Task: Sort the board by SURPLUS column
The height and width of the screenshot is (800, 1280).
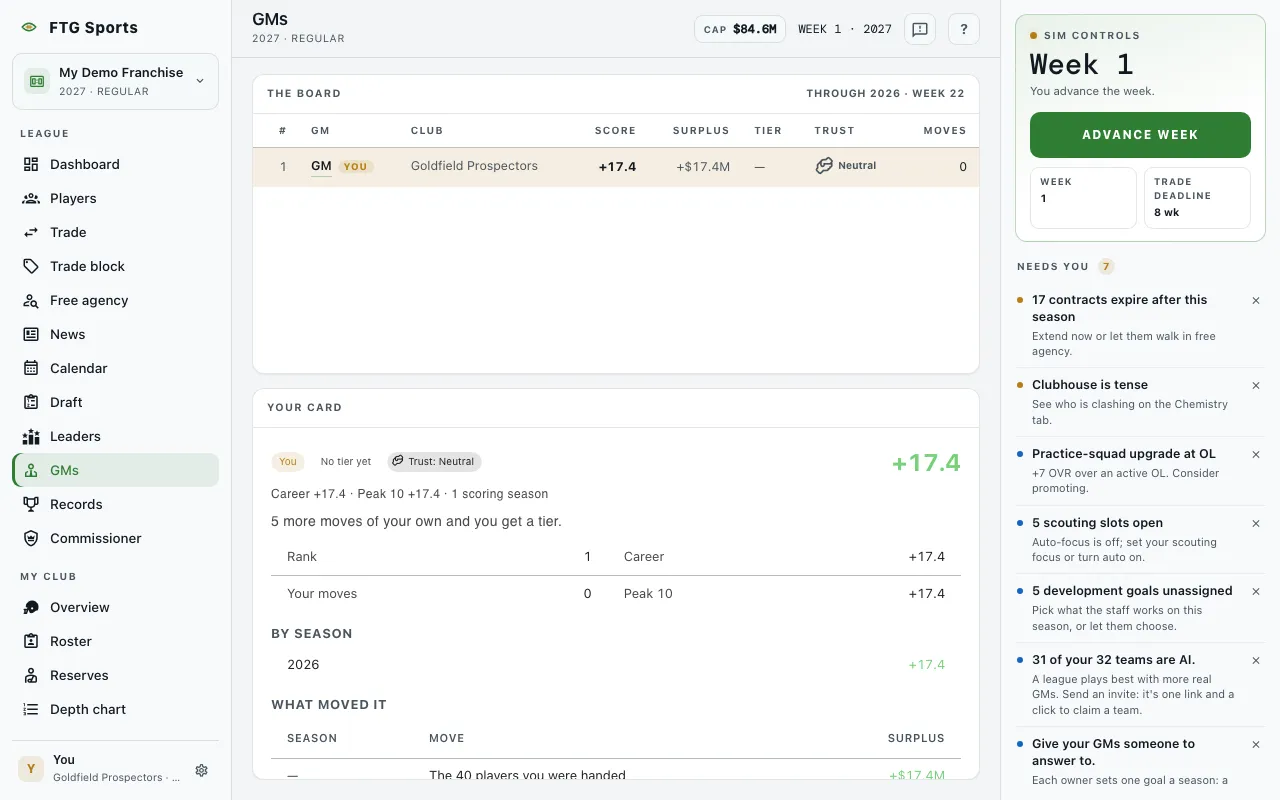Action: coord(701,130)
